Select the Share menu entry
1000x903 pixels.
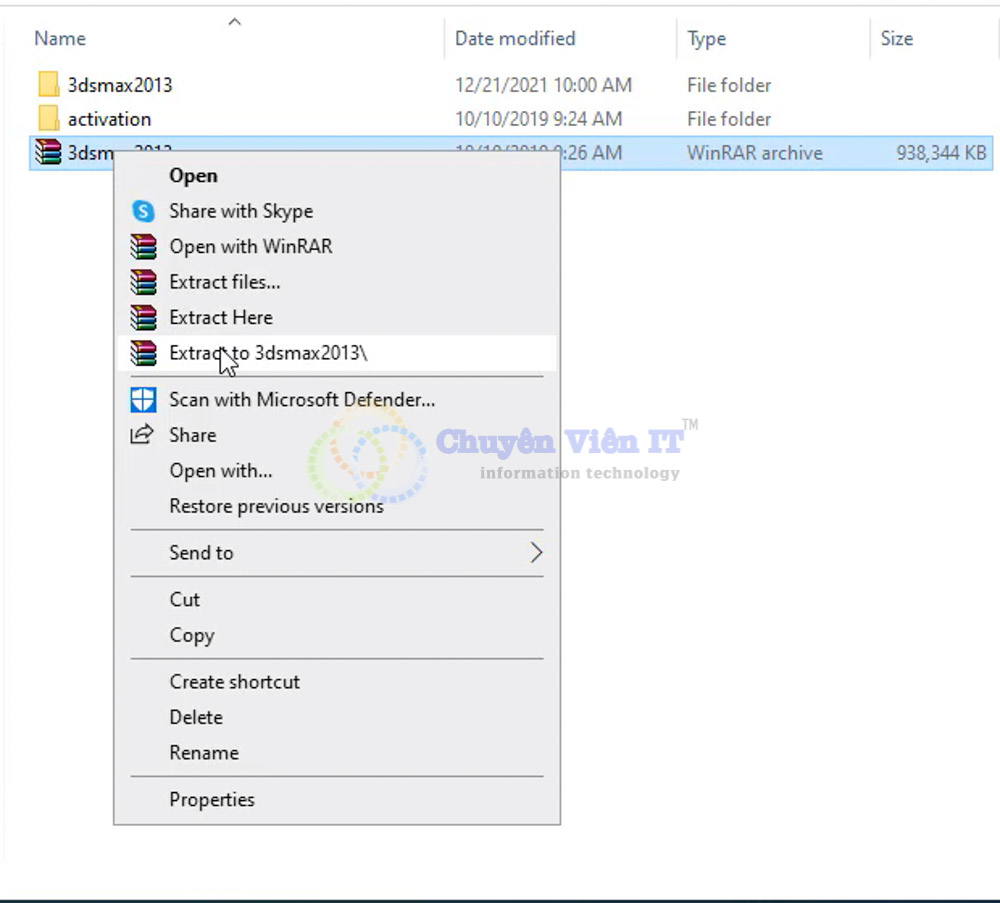click(337, 435)
